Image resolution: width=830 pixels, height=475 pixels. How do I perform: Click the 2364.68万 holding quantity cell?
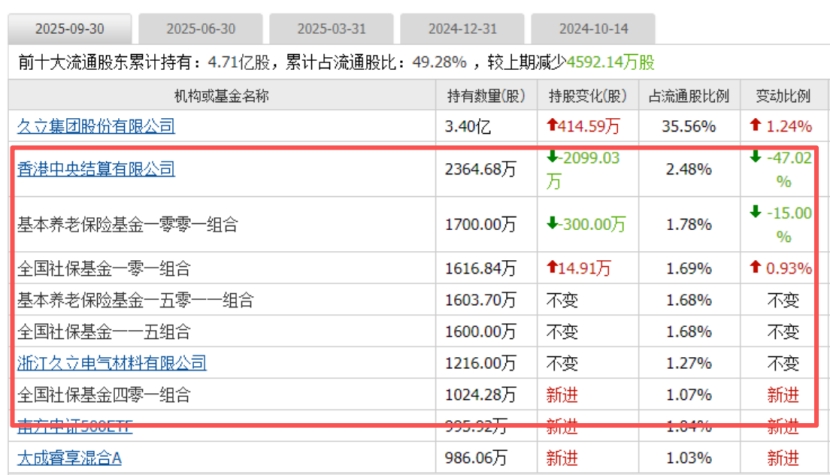pyautogui.click(x=480, y=169)
